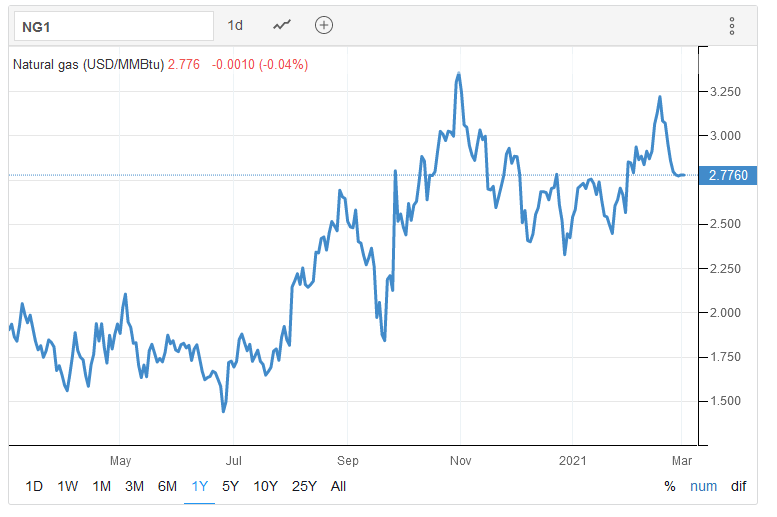Viewport: 777px width, 517px height.
Task: Add a comparison with the plus icon
Action: click(324, 25)
